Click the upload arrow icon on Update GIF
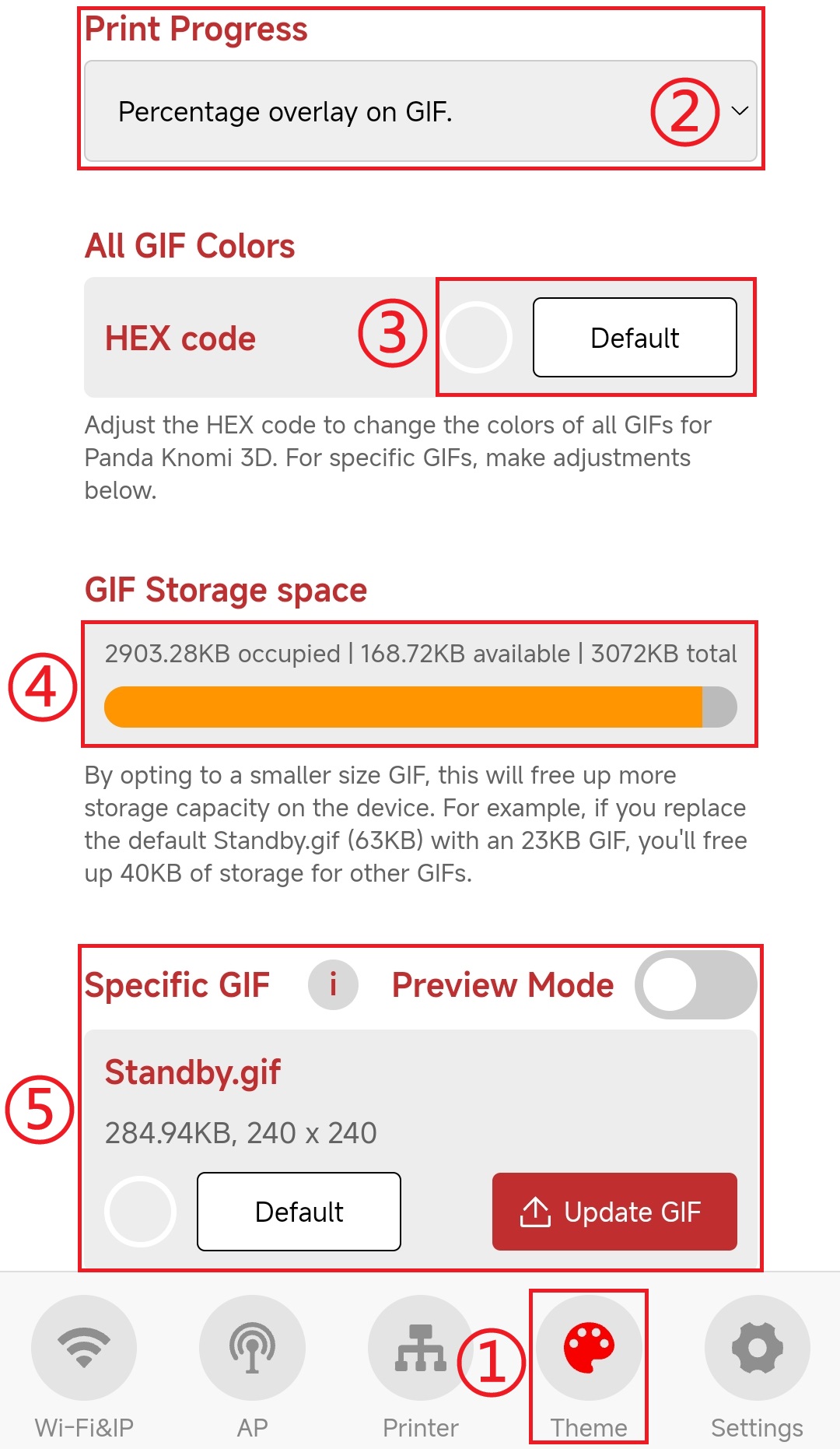 click(535, 1212)
